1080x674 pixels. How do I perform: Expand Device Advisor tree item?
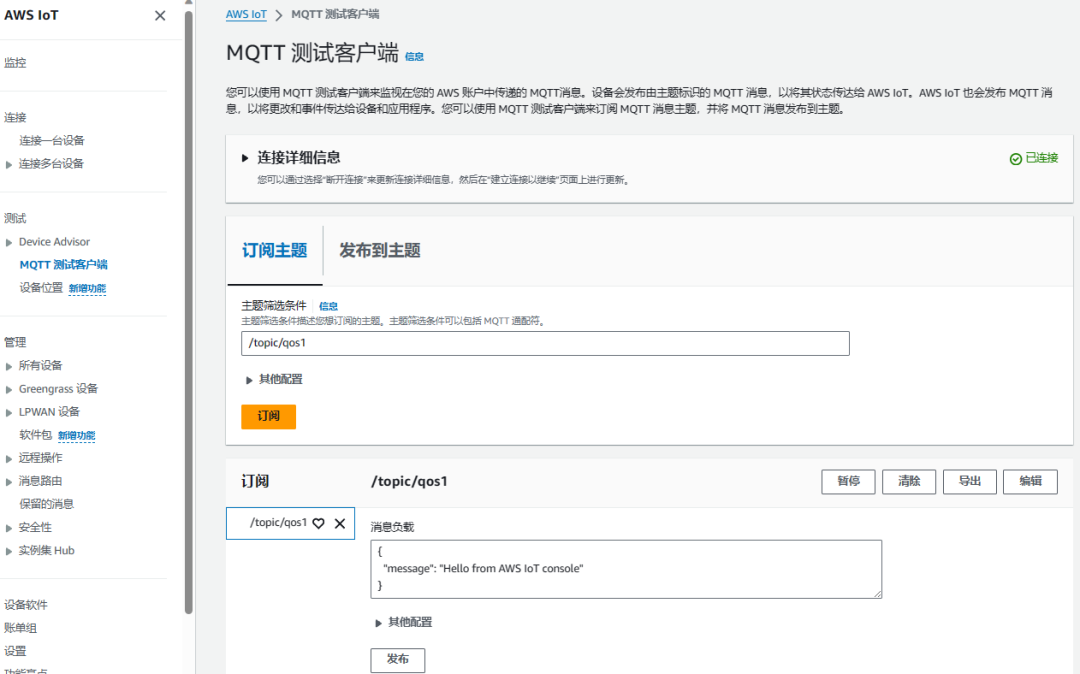point(9,242)
